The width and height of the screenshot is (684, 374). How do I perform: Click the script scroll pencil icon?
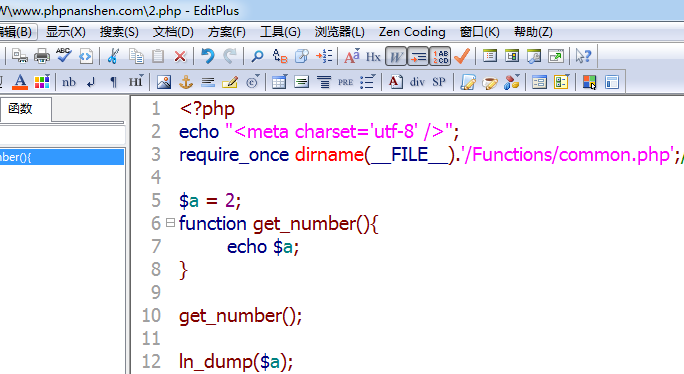(x=468, y=82)
